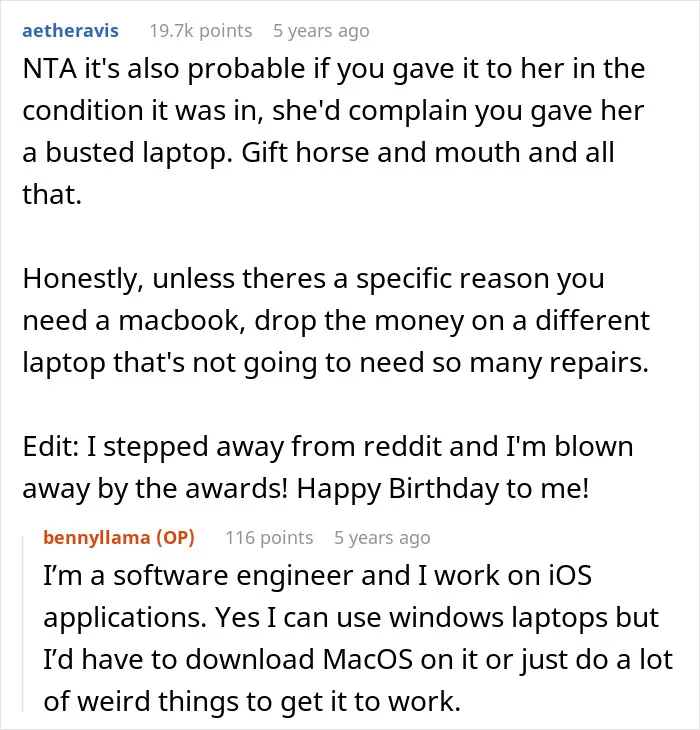700x730 pixels.
Task: Click the 19.7k points score label
Action: click(201, 31)
